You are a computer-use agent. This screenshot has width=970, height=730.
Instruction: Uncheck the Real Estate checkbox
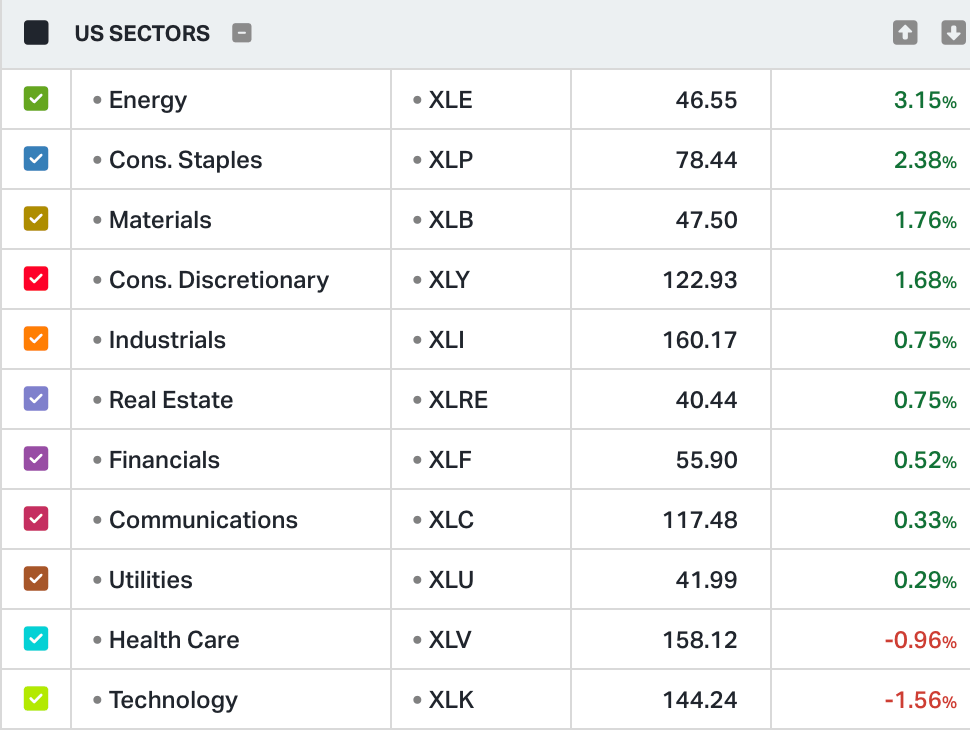point(36,399)
